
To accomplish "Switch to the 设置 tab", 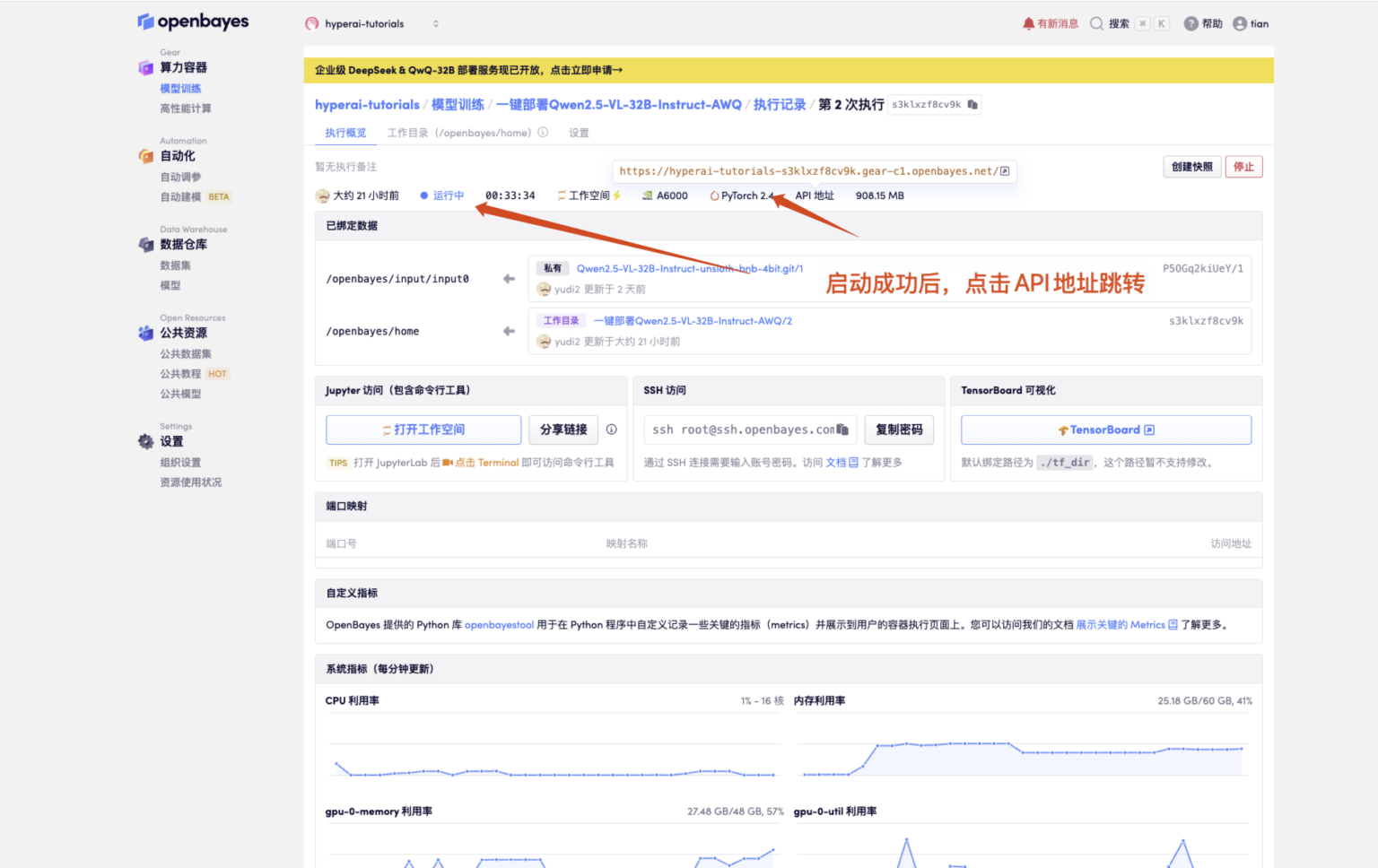I will pyautogui.click(x=579, y=132).
